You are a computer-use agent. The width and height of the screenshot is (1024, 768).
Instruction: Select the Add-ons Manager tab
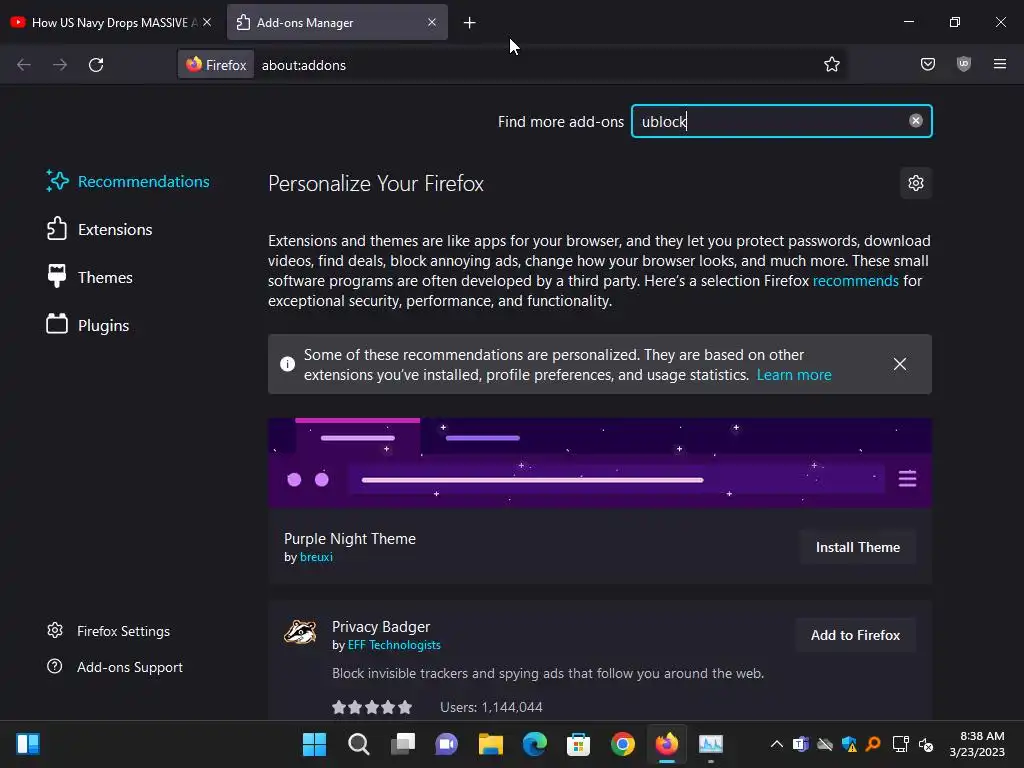[337, 22]
